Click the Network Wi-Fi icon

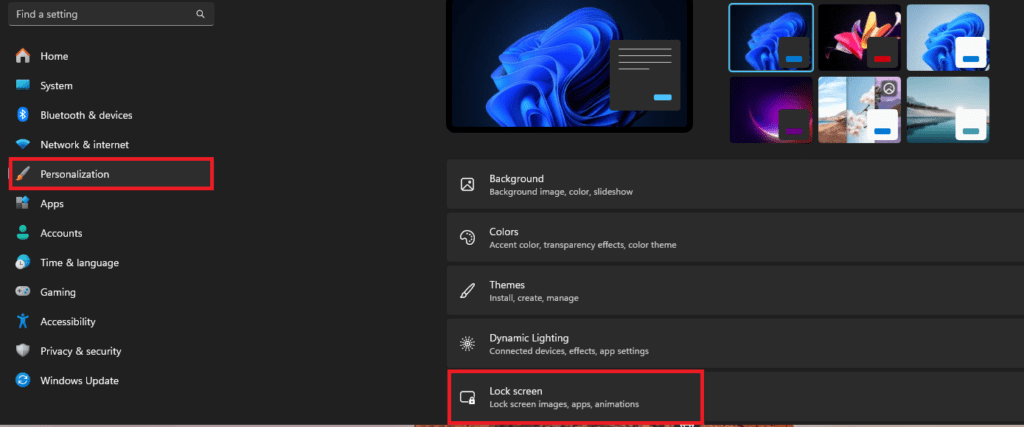[23, 144]
